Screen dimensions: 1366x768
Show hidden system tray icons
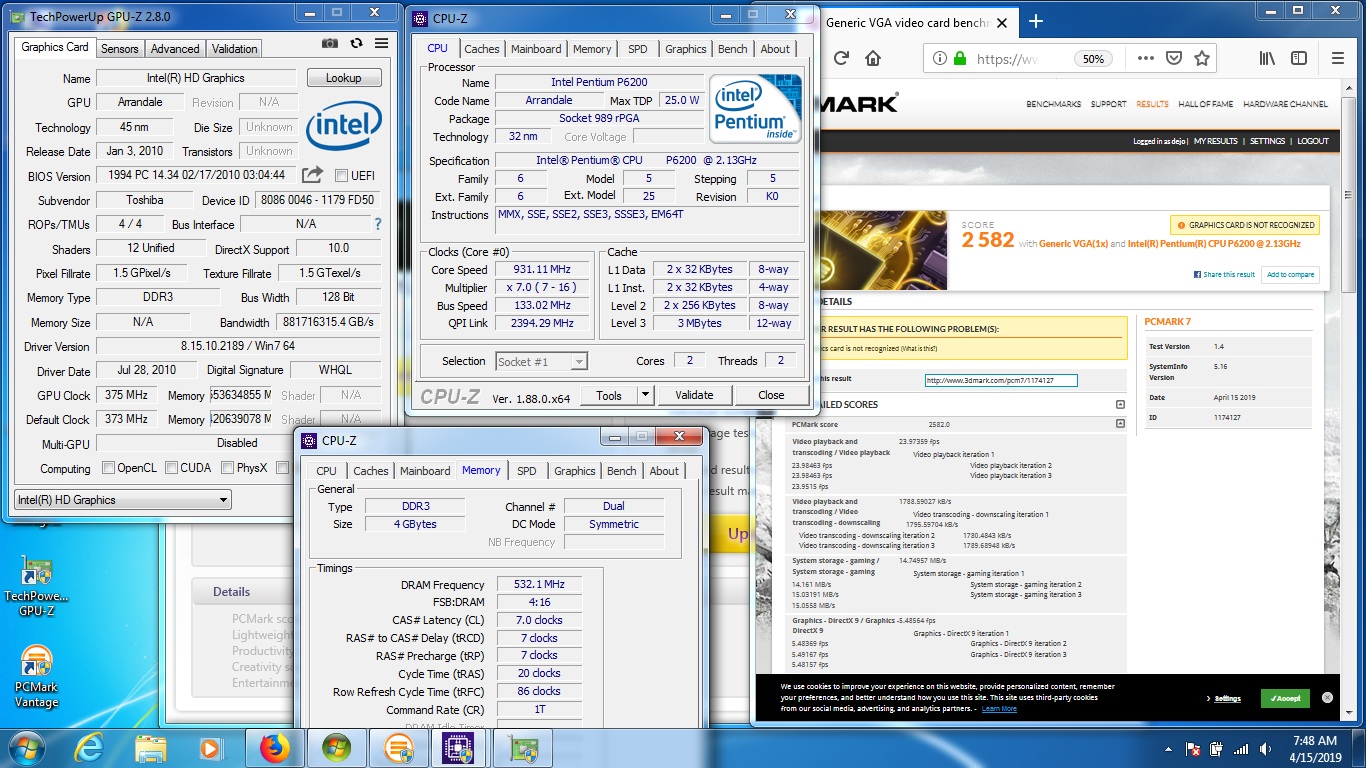1167,749
